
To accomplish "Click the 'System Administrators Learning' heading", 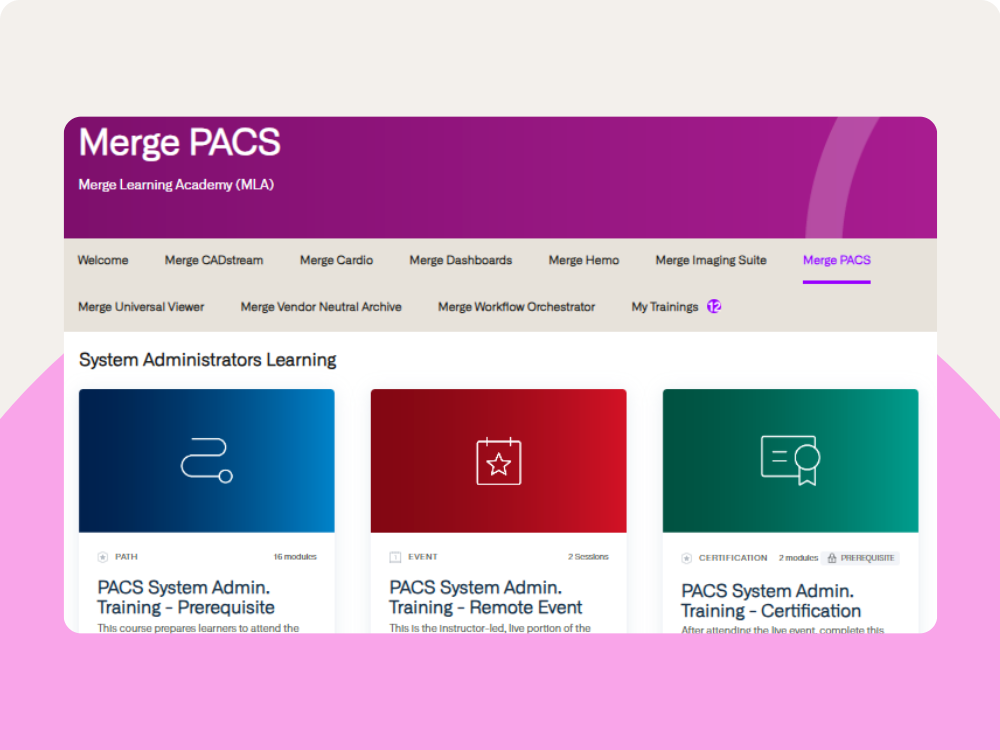I will [x=207, y=360].
